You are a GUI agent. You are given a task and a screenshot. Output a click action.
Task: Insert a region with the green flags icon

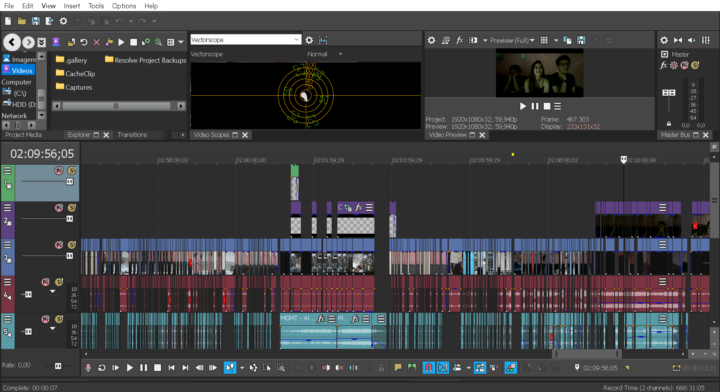tap(412, 368)
